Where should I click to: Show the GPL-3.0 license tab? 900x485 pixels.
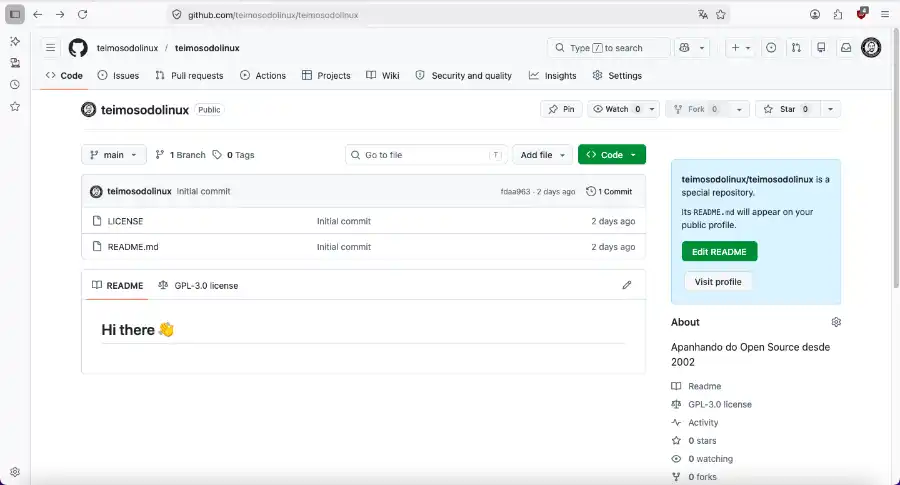pos(198,285)
